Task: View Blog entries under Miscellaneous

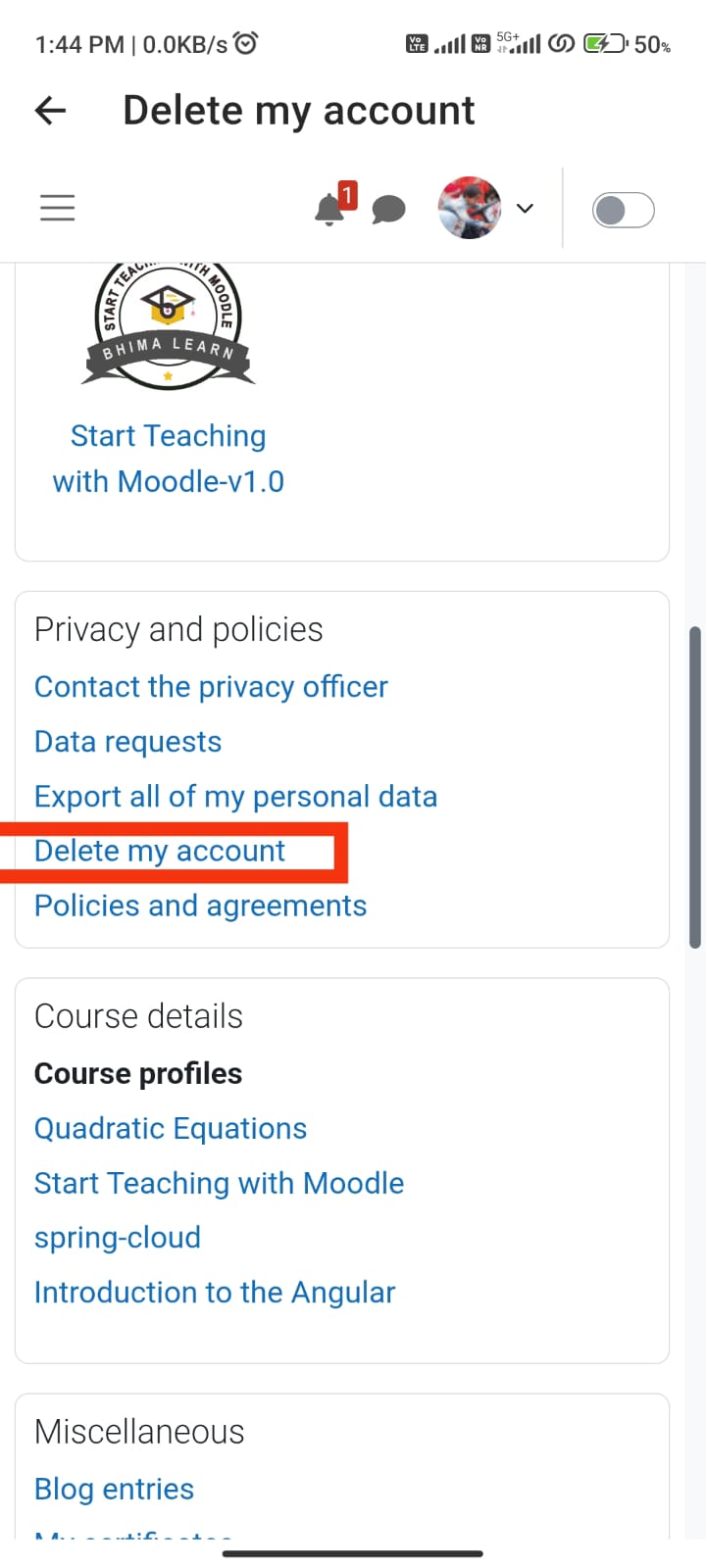Action: click(114, 1489)
